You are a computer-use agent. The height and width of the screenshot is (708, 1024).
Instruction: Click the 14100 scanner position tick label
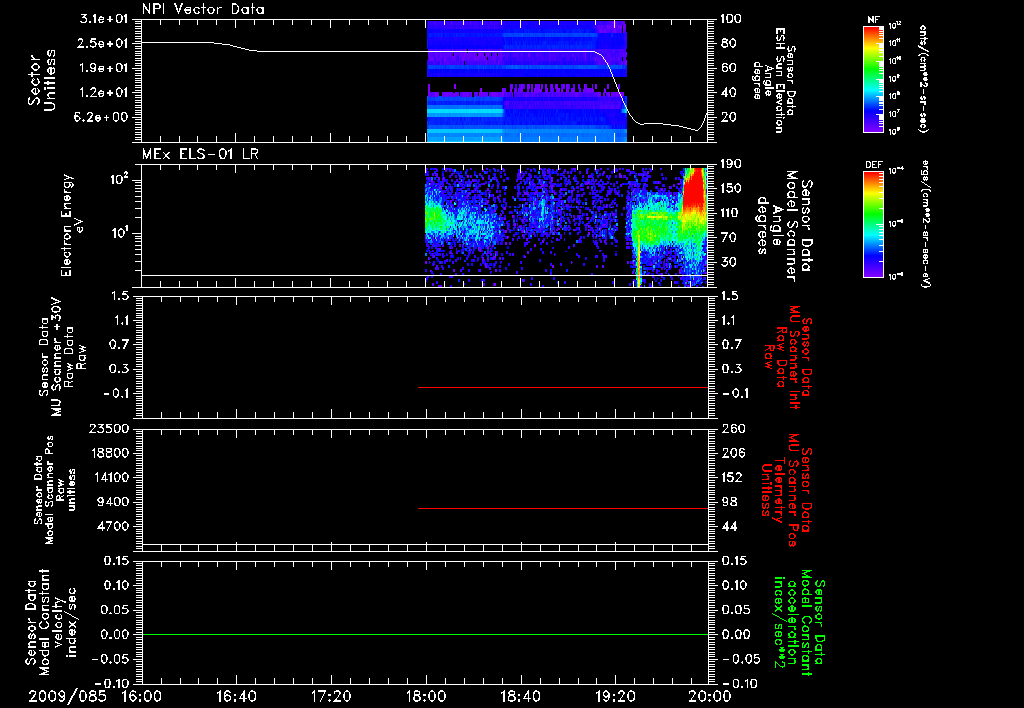110,477
